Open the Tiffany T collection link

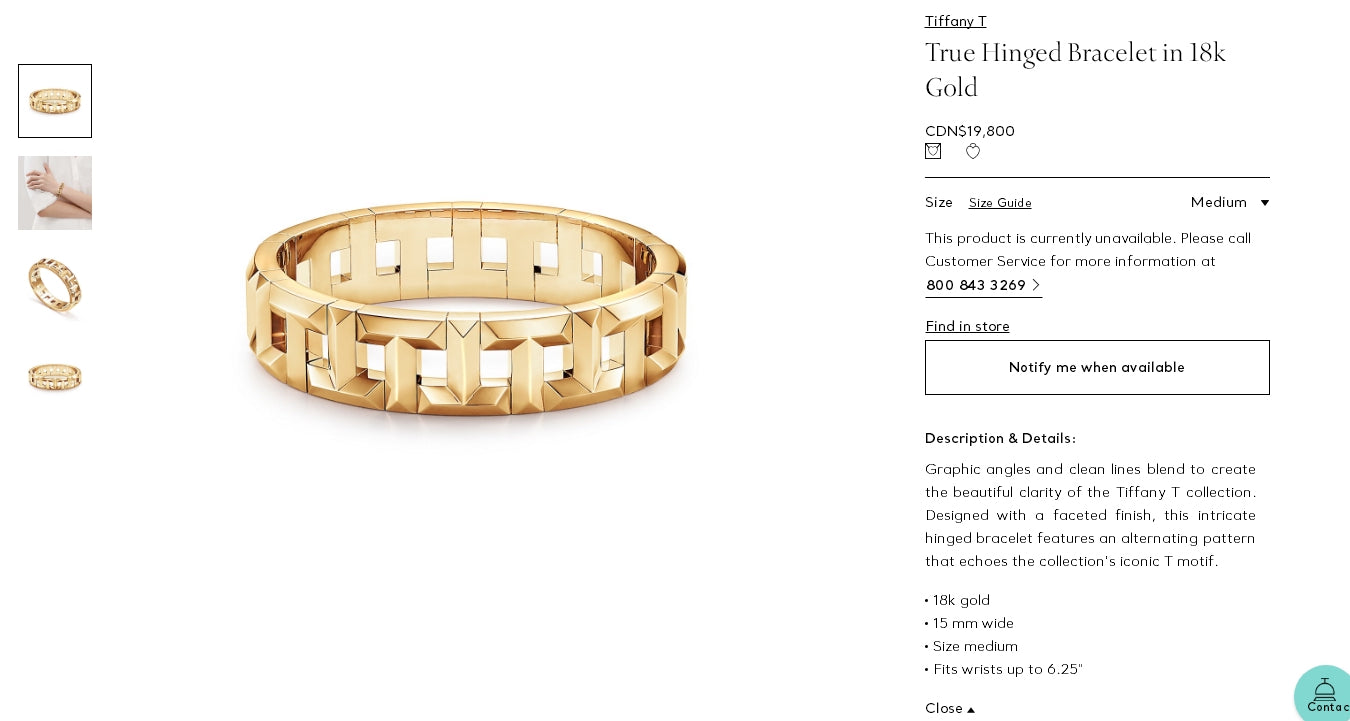pos(956,21)
